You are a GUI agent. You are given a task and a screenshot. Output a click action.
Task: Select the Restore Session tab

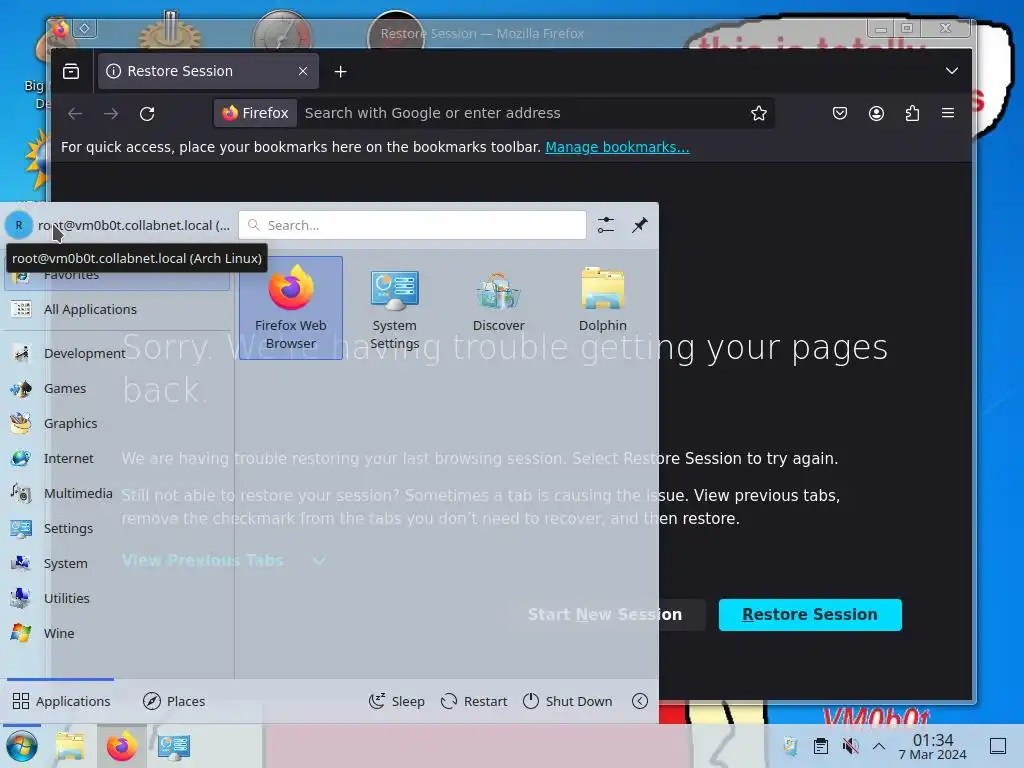point(208,71)
